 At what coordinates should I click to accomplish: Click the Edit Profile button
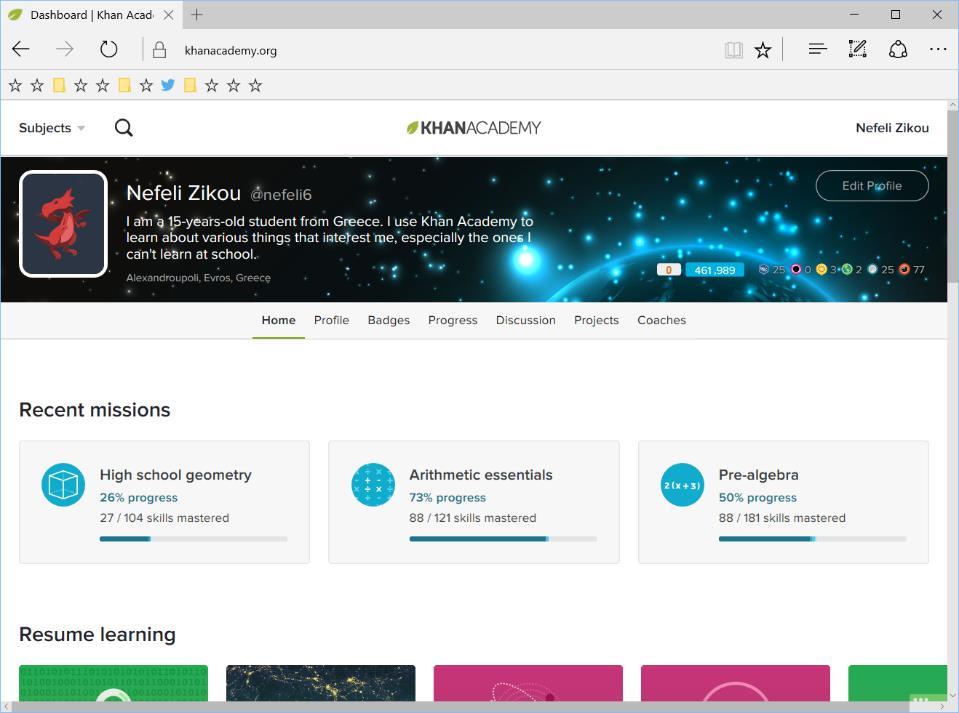(x=872, y=186)
